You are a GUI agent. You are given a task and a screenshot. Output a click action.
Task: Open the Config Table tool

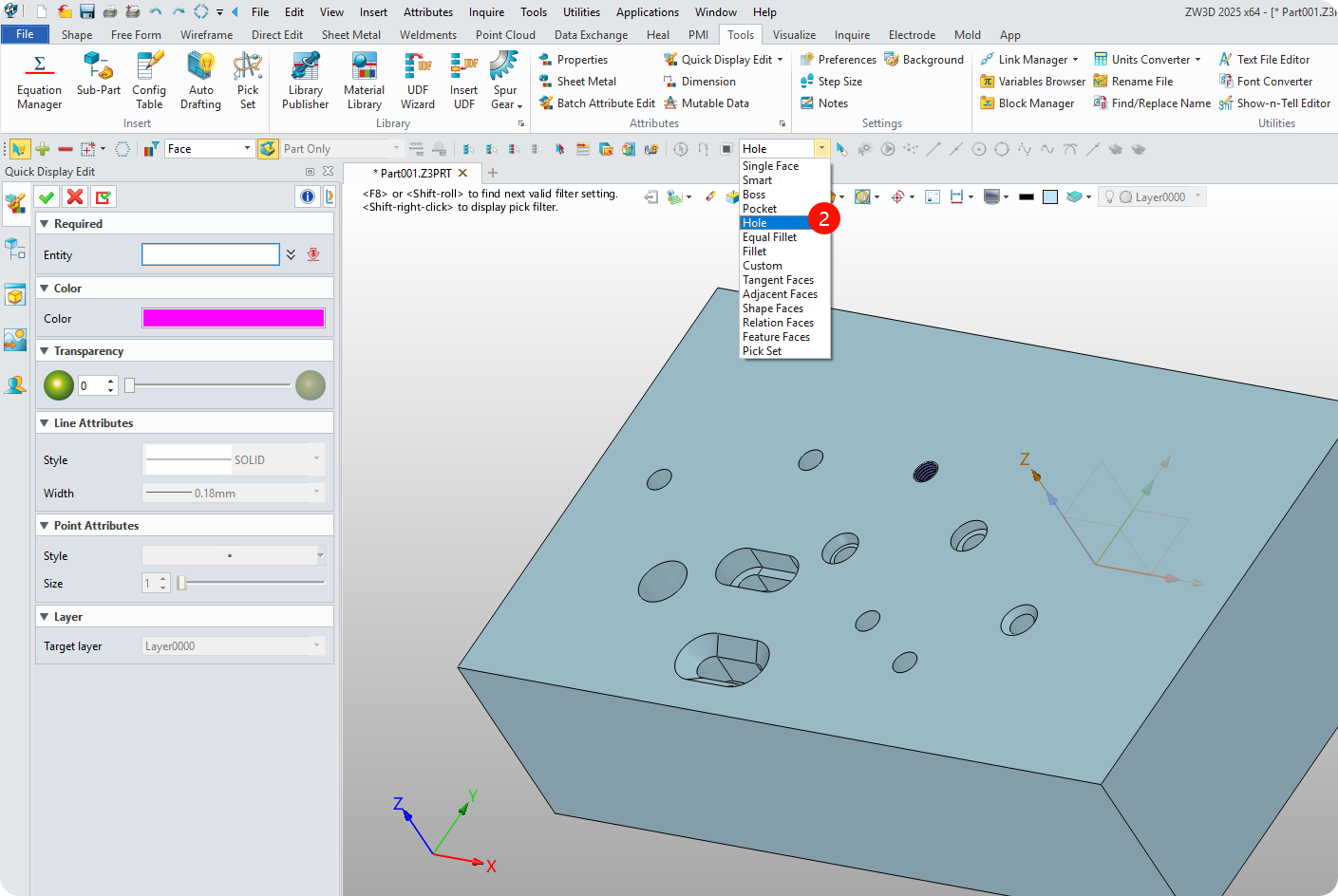(149, 80)
